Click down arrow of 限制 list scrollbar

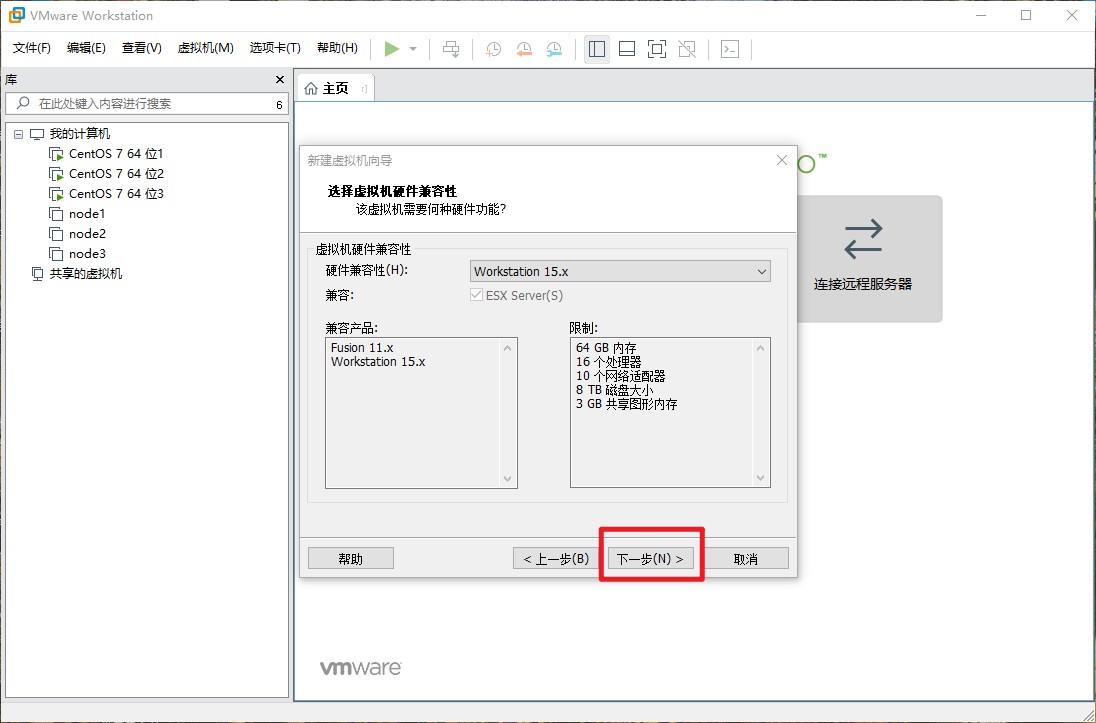pos(760,479)
